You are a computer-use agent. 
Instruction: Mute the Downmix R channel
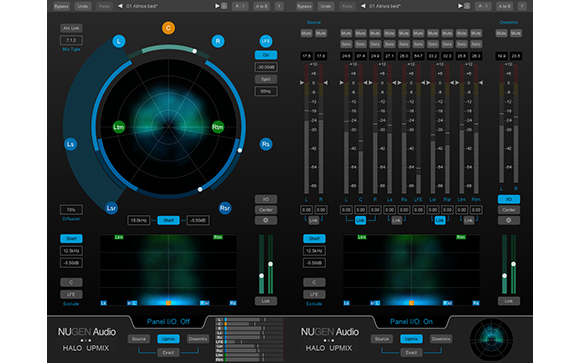pyautogui.click(x=516, y=33)
